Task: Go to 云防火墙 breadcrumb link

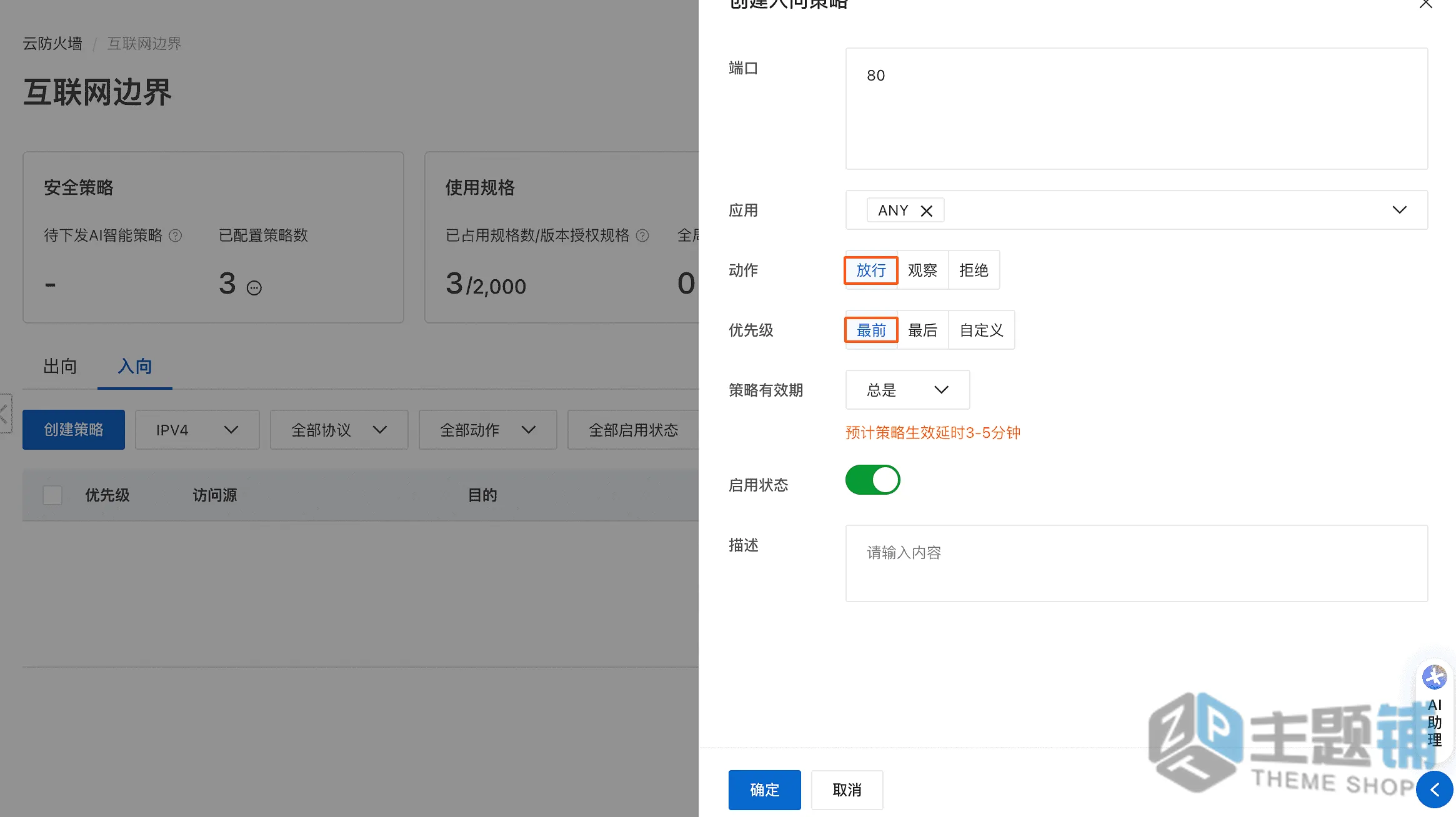Action: tap(52, 44)
